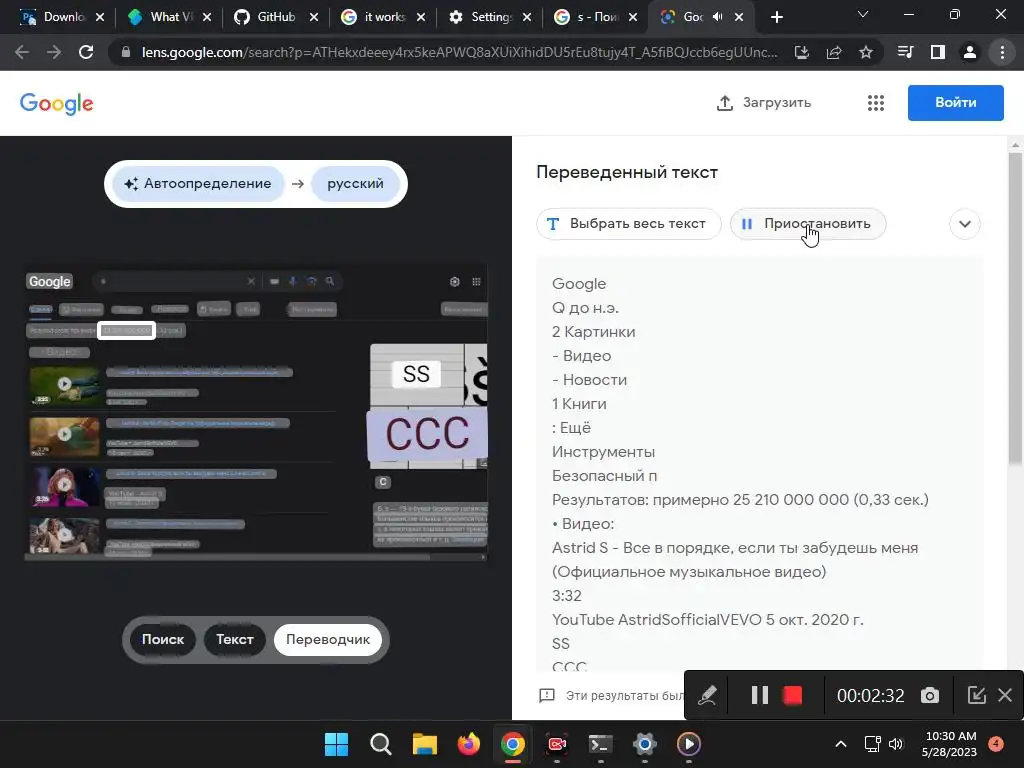Image resolution: width=1024 pixels, height=768 pixels.
Task: Stop the screen recording with red square
Action: 792,695
